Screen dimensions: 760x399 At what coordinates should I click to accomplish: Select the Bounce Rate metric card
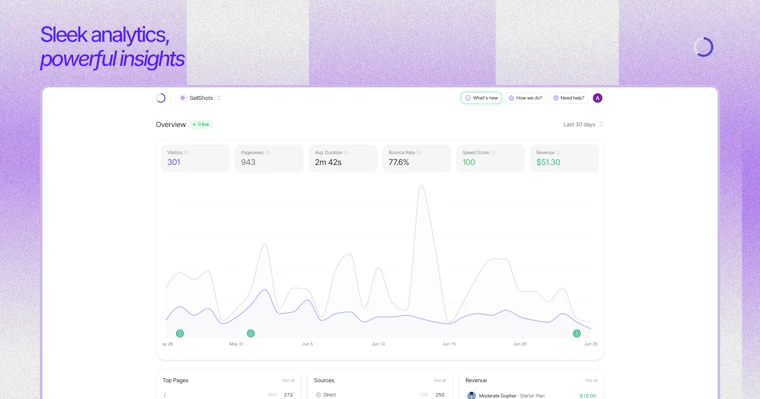[x=417, y=158]
